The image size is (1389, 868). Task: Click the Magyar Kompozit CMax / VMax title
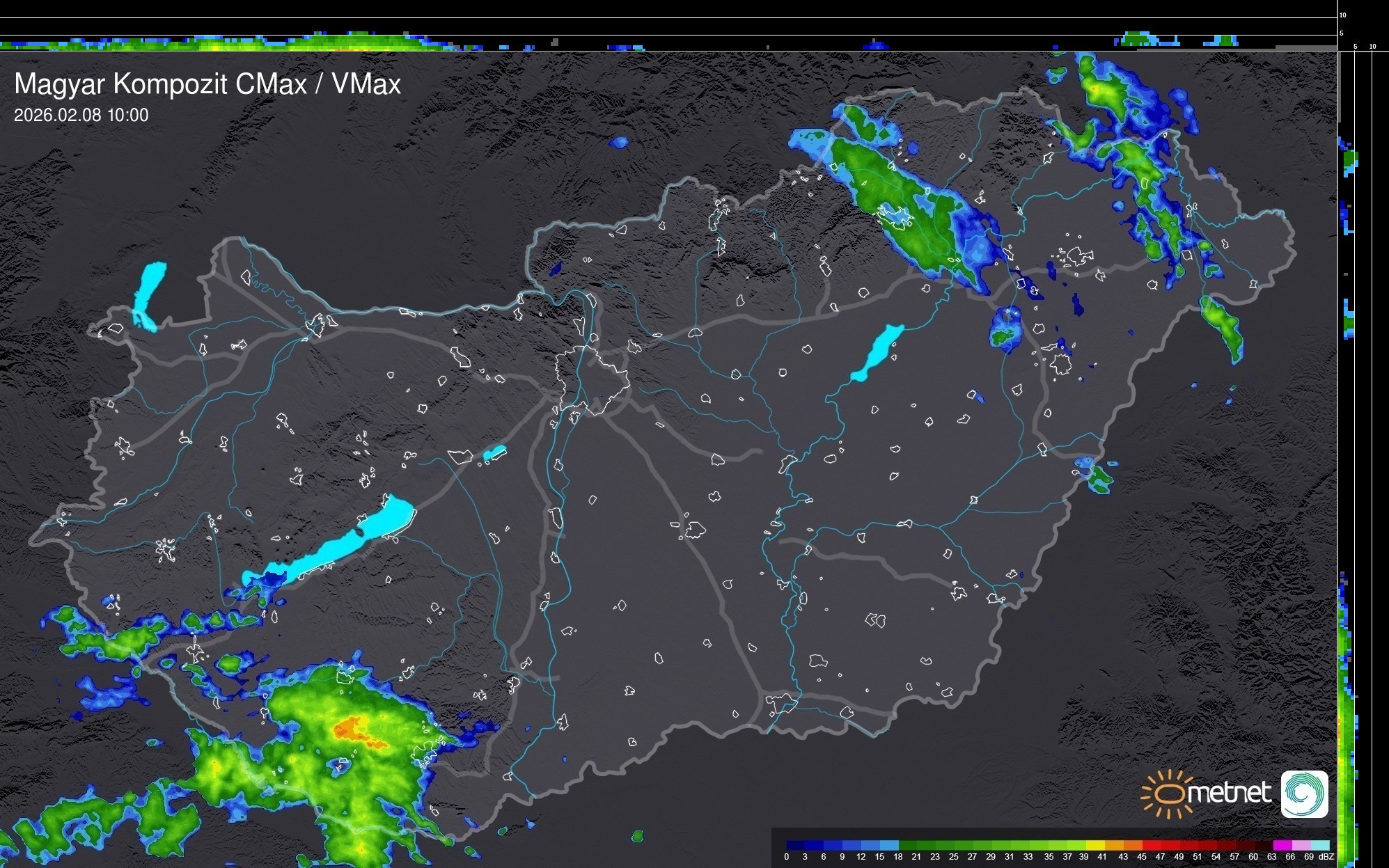pos(207,84)
